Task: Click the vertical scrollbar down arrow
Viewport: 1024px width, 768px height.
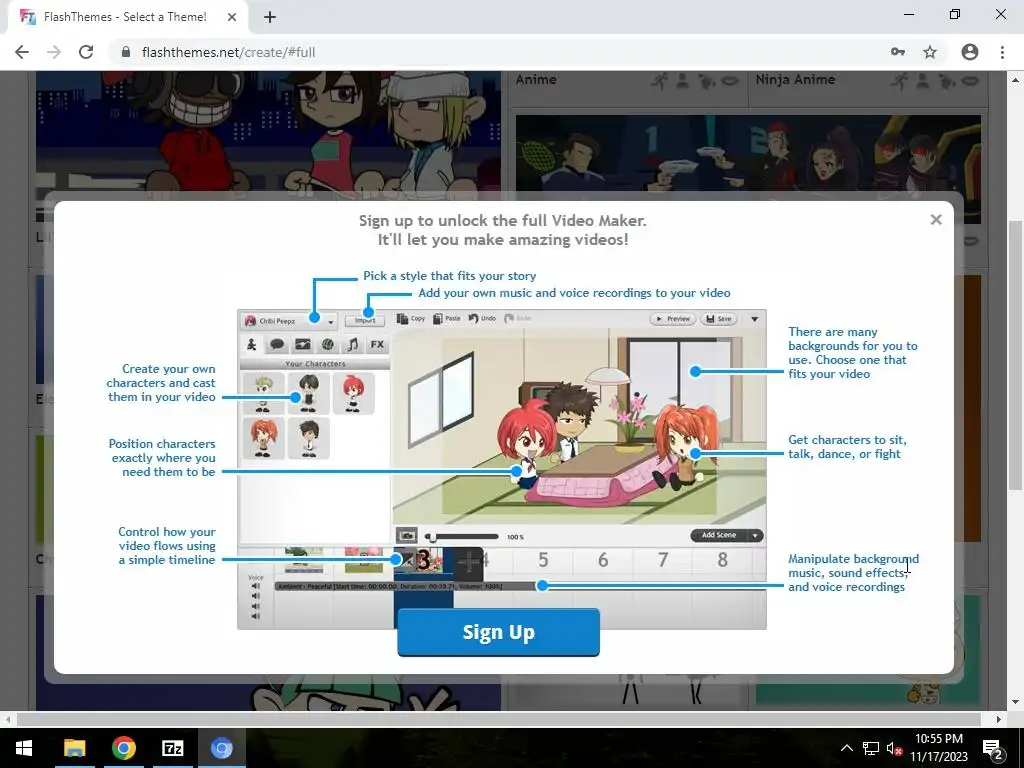Action: [x=1015, y=702]
